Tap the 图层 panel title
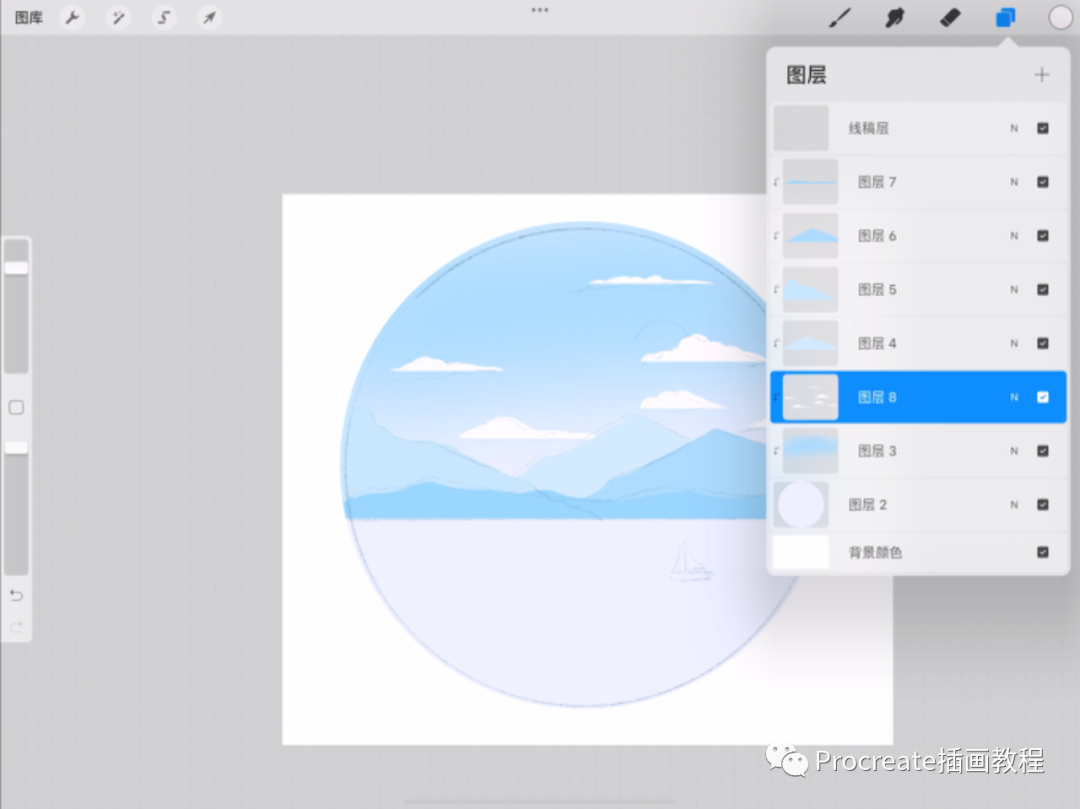Viewport: 1080px width, 809px height. pos(806,74)
